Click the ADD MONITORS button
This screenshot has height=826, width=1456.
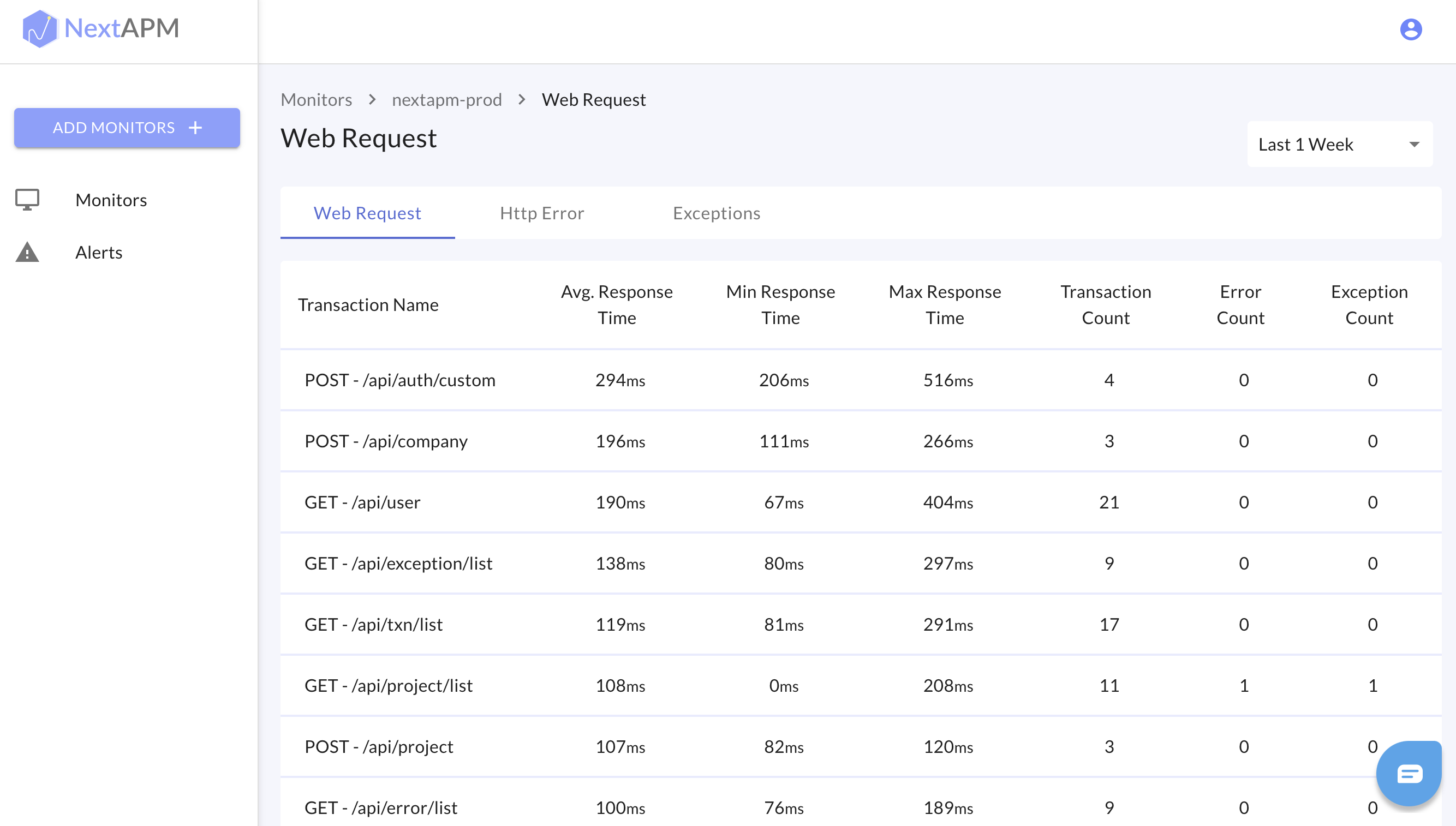coord(127,127)
